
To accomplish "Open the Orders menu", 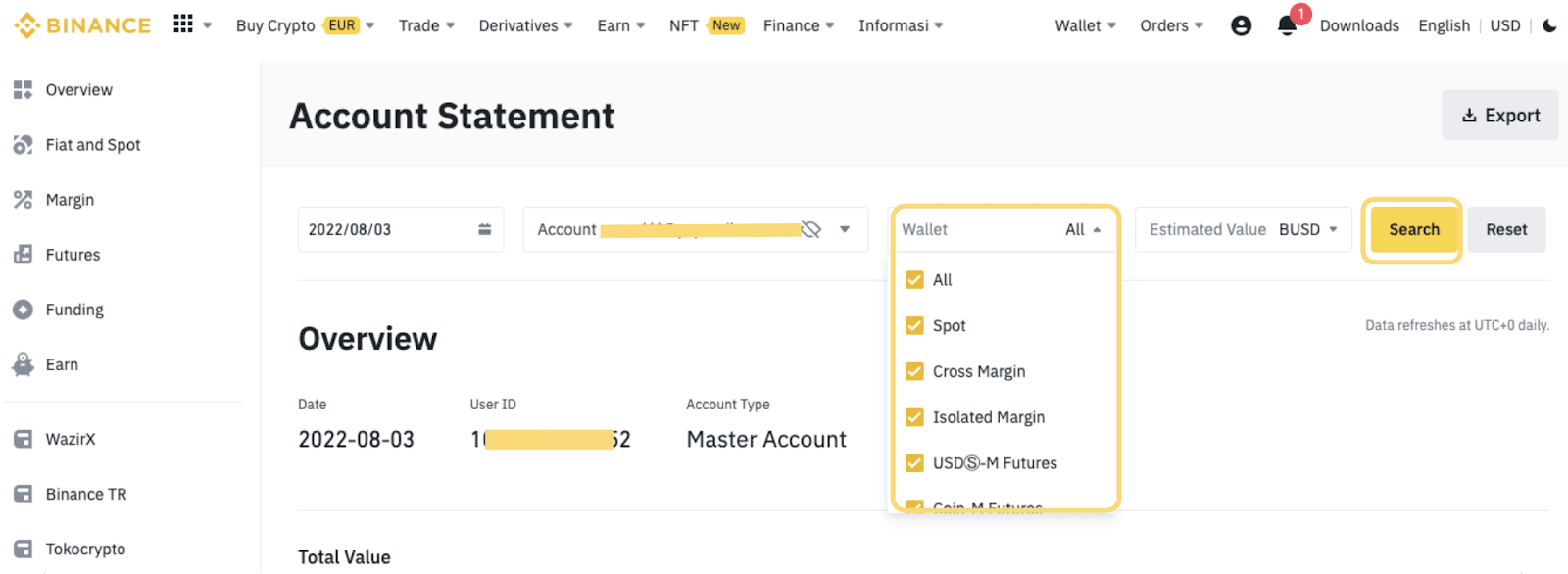I will point(1170,25).
